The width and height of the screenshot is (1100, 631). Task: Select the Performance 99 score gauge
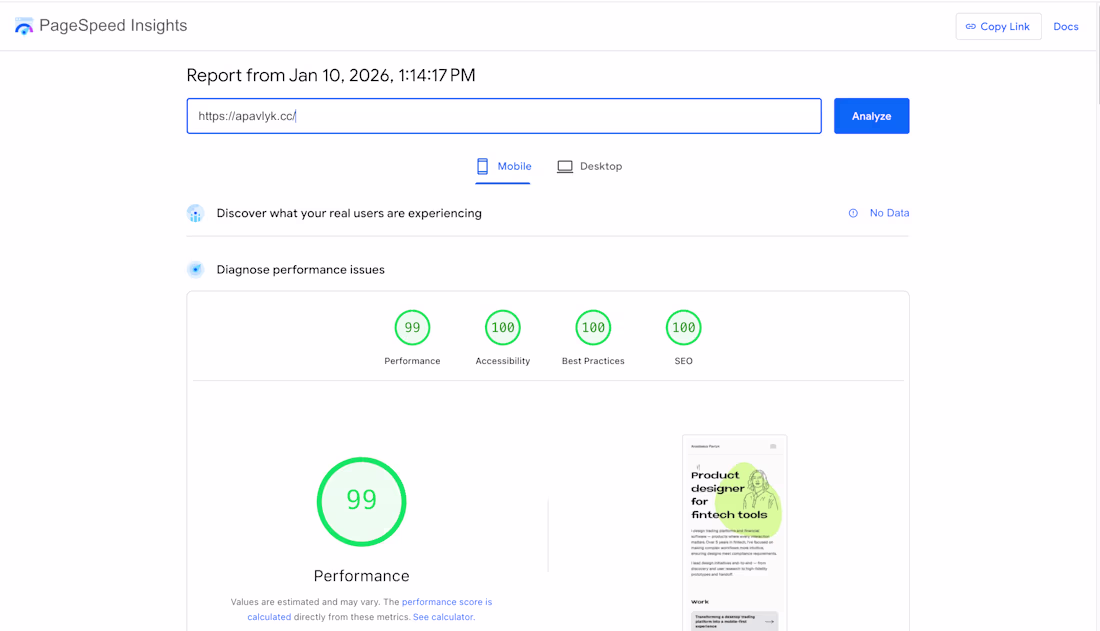[412, 328]
